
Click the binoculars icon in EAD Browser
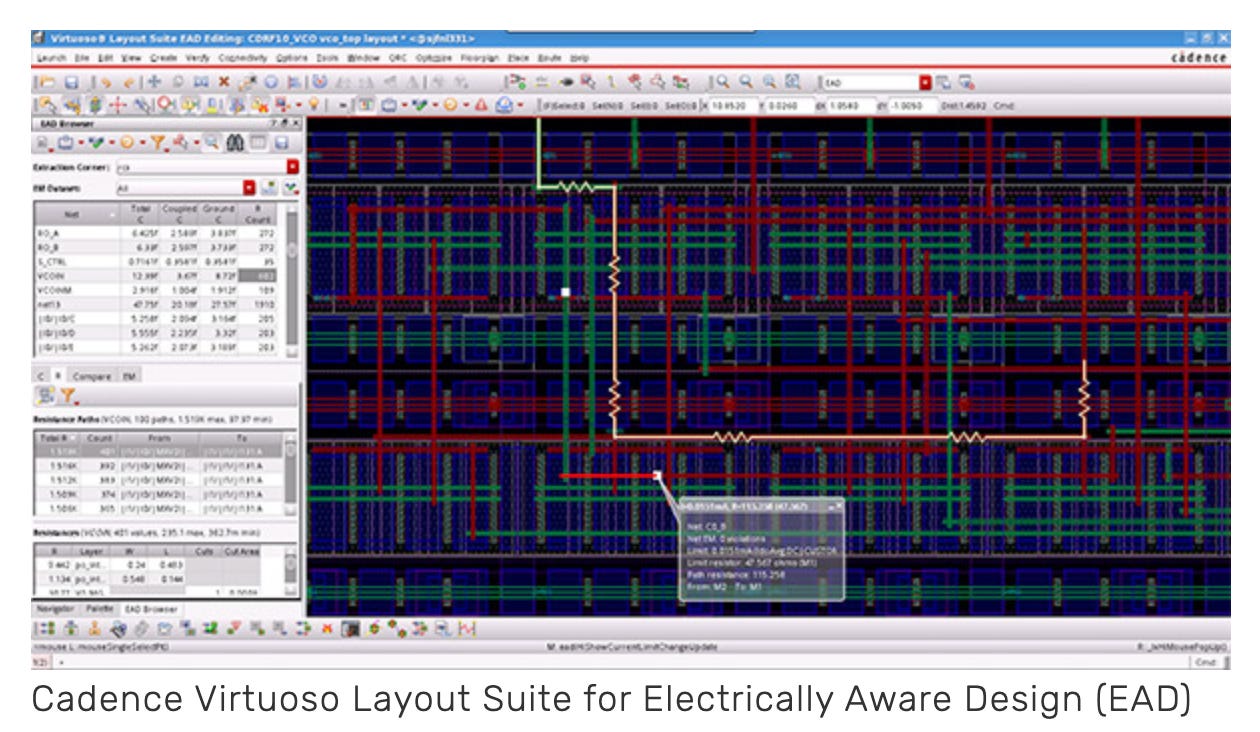pyautogui.click(x=235, y=143)
